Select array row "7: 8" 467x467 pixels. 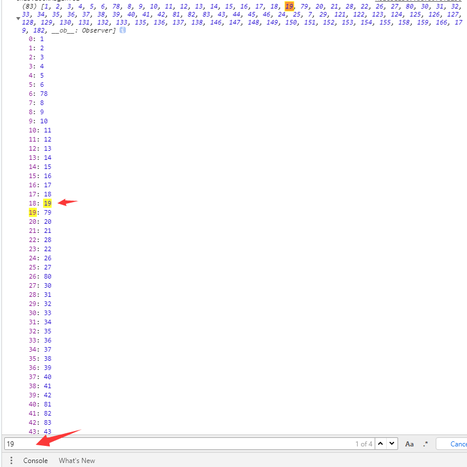[36, 103]
